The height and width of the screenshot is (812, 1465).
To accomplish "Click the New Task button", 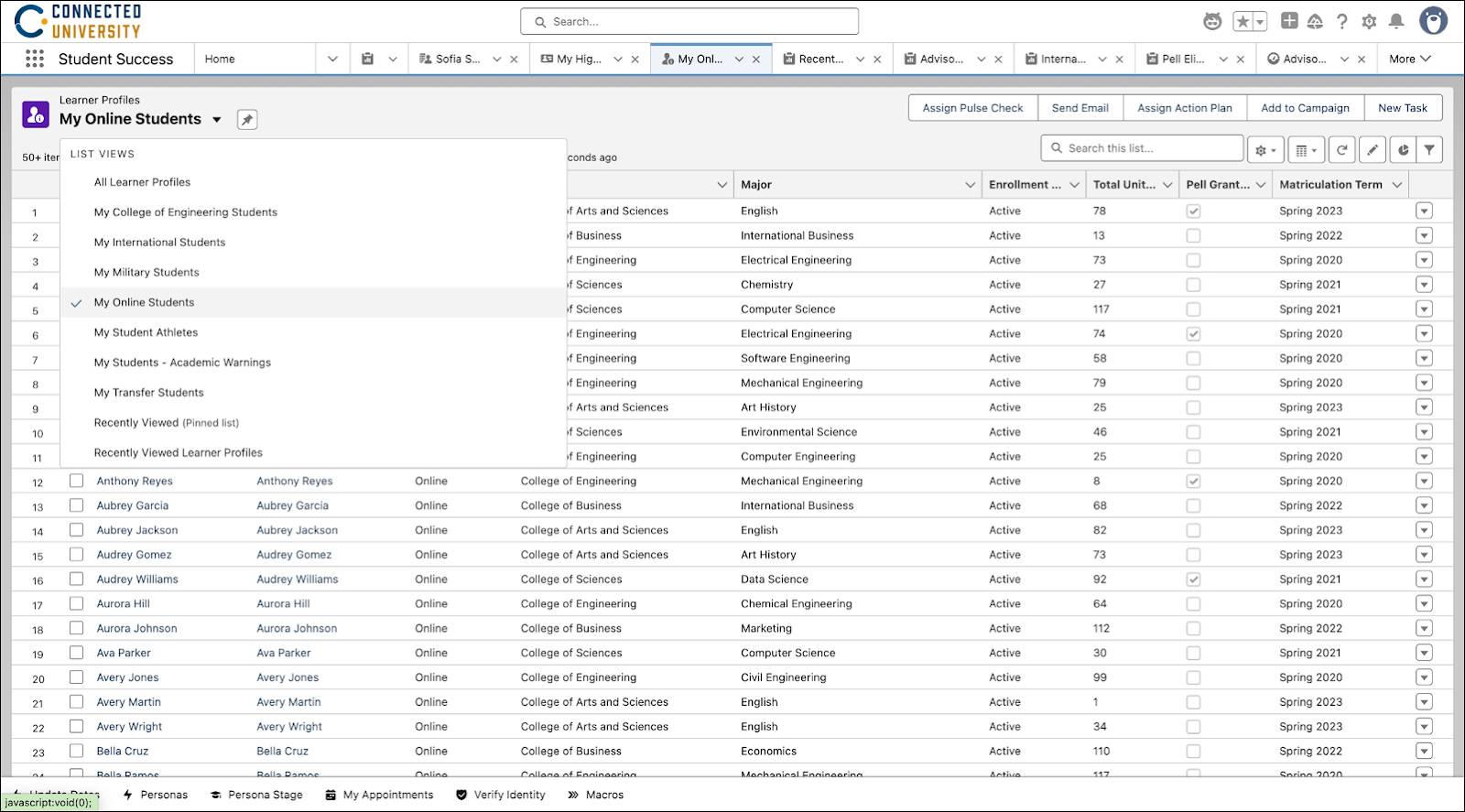I will coord(1403,108).
